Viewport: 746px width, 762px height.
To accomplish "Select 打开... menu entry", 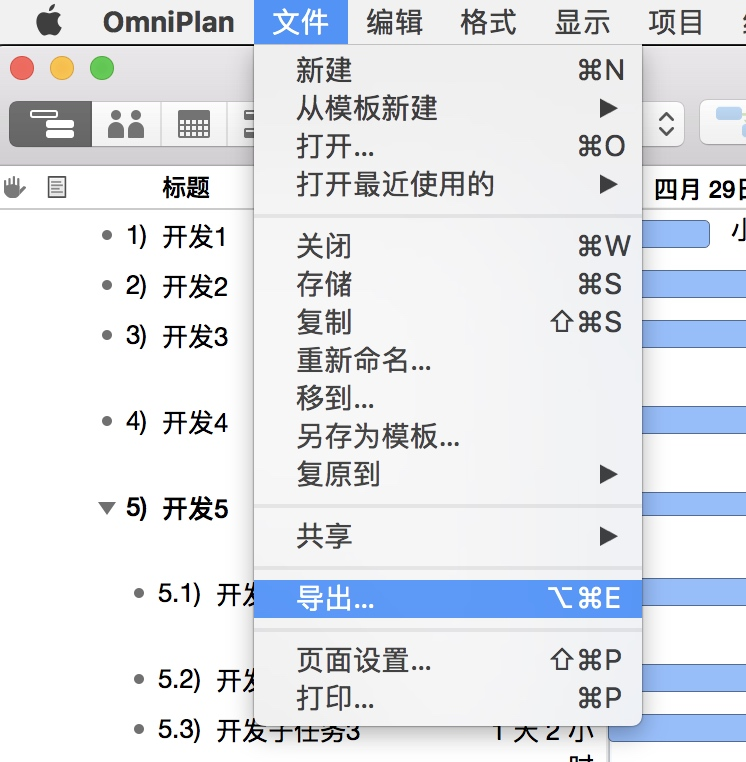I will tap(448, 146).
